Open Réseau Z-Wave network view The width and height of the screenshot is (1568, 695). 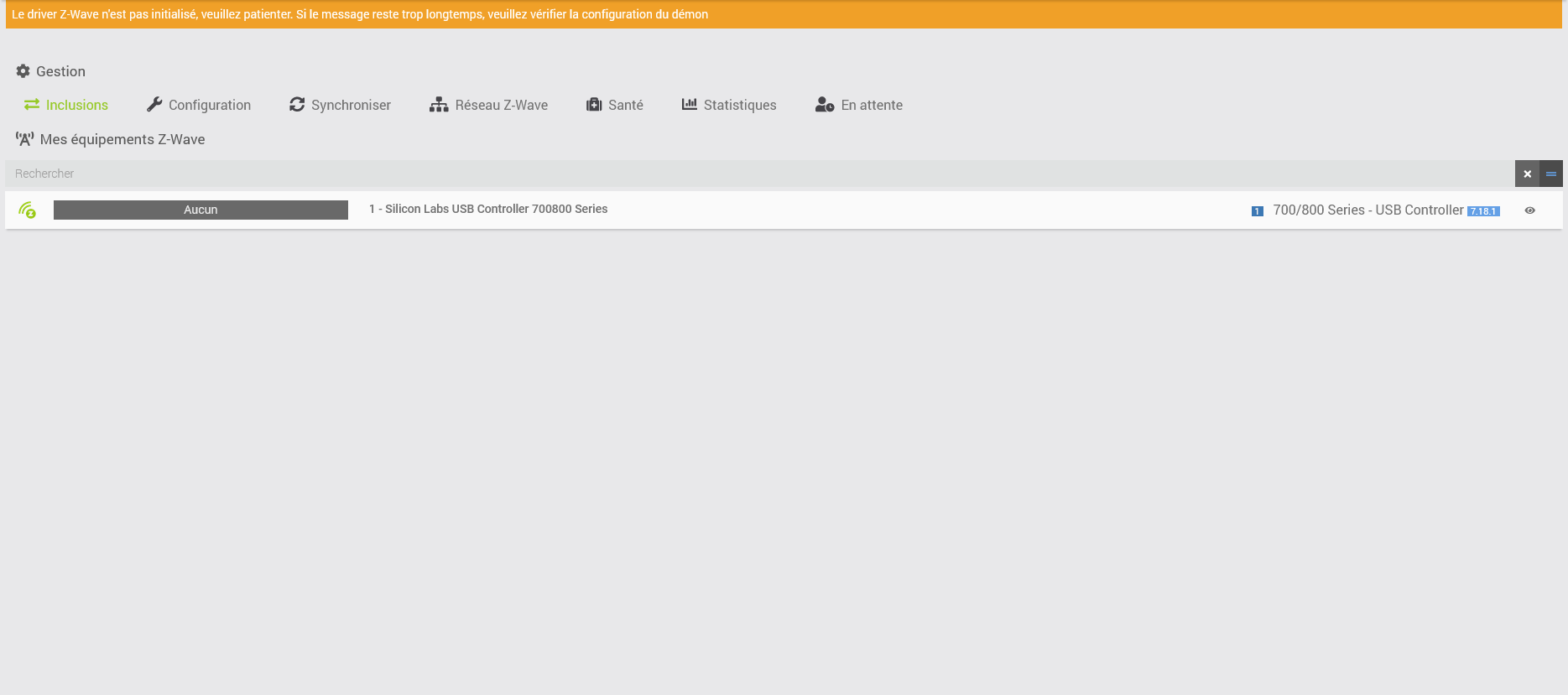pos(488,105)
